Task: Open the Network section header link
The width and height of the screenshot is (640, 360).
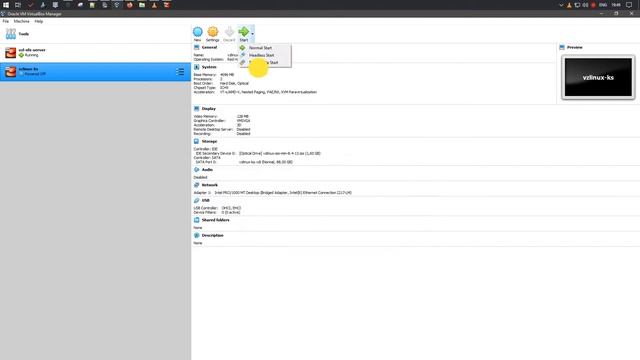Action: pos(210,185)
